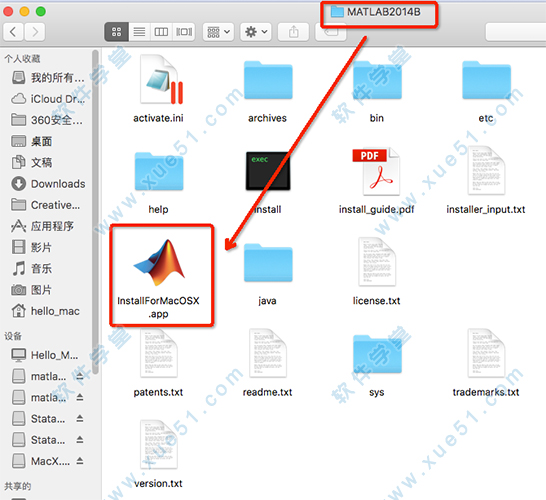Select the license.txt file
Screen dimensions: 546x500
click(377, 262)
